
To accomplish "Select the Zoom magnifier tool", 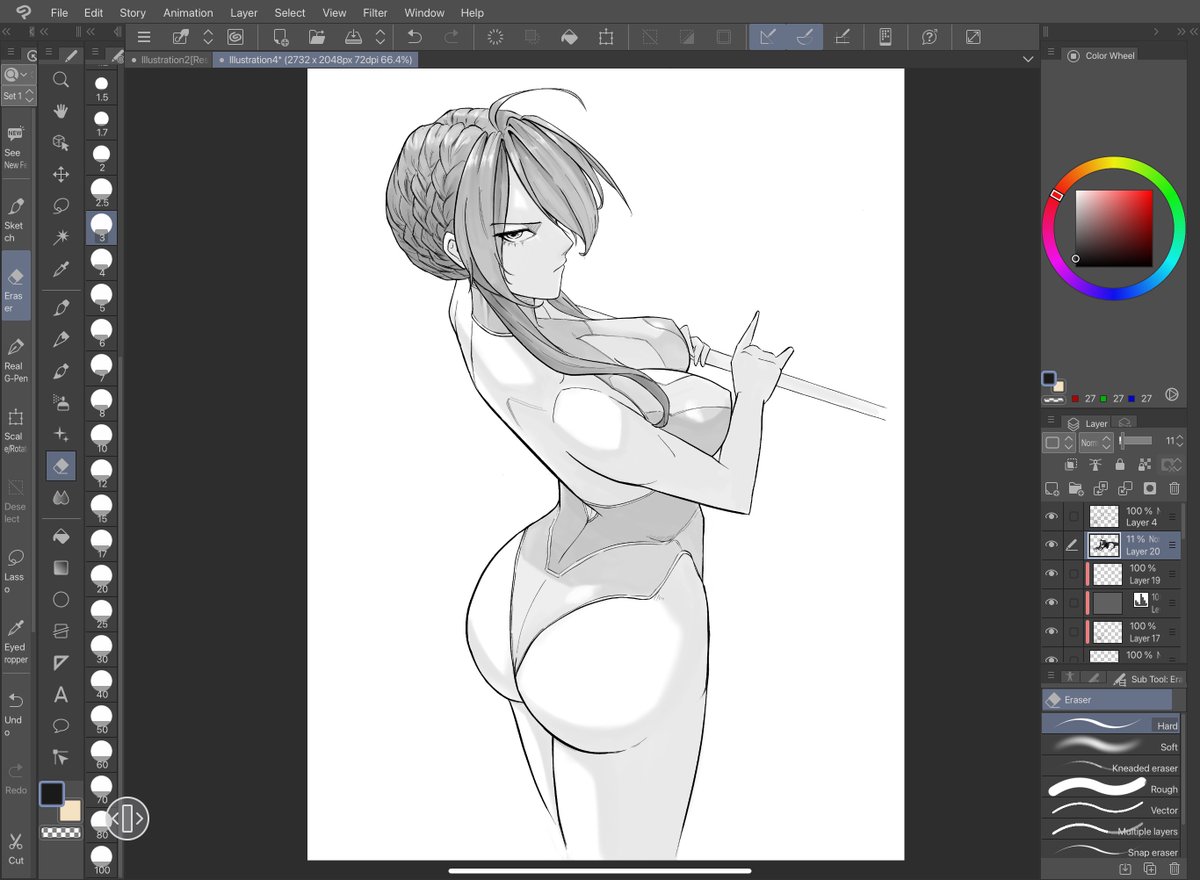I will 61,80.
